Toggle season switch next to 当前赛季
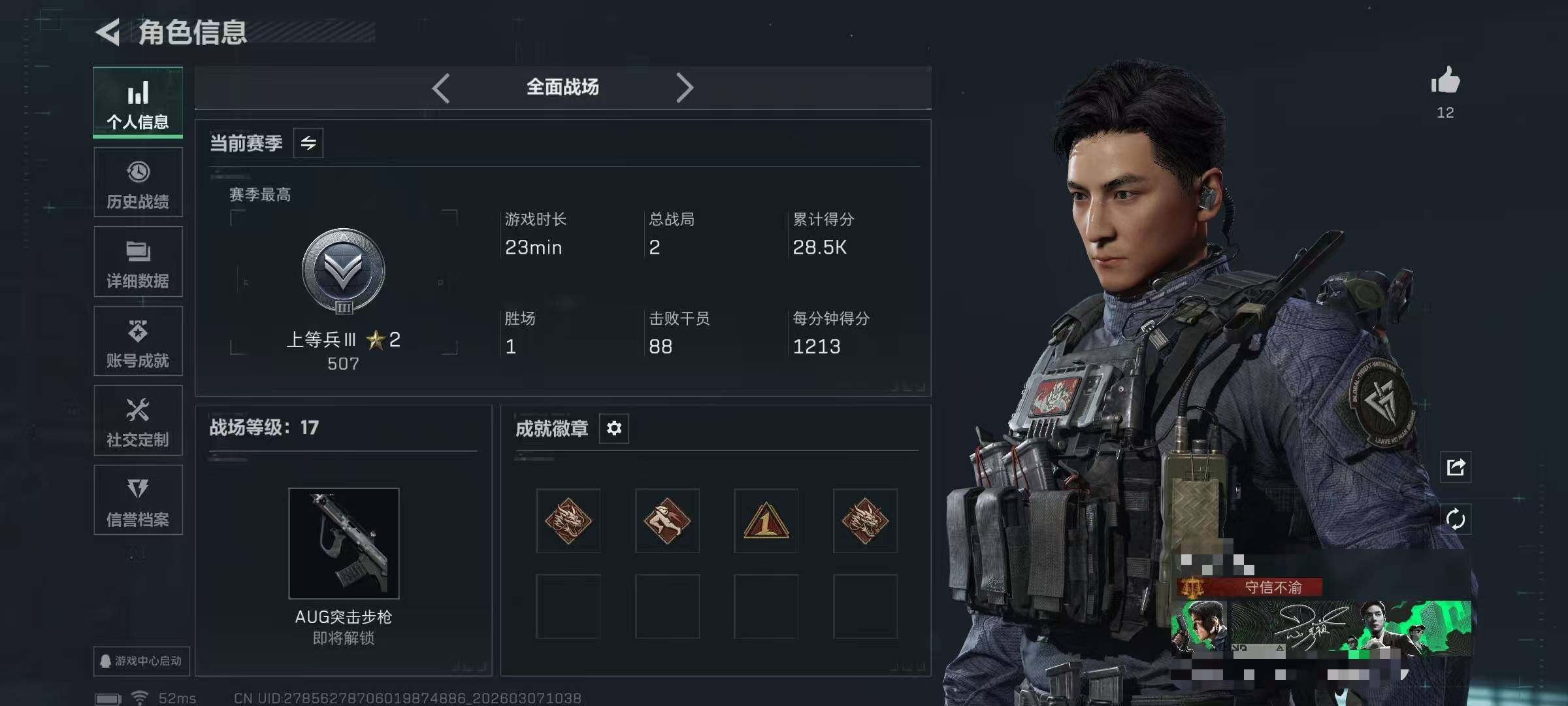 (308, 143)
